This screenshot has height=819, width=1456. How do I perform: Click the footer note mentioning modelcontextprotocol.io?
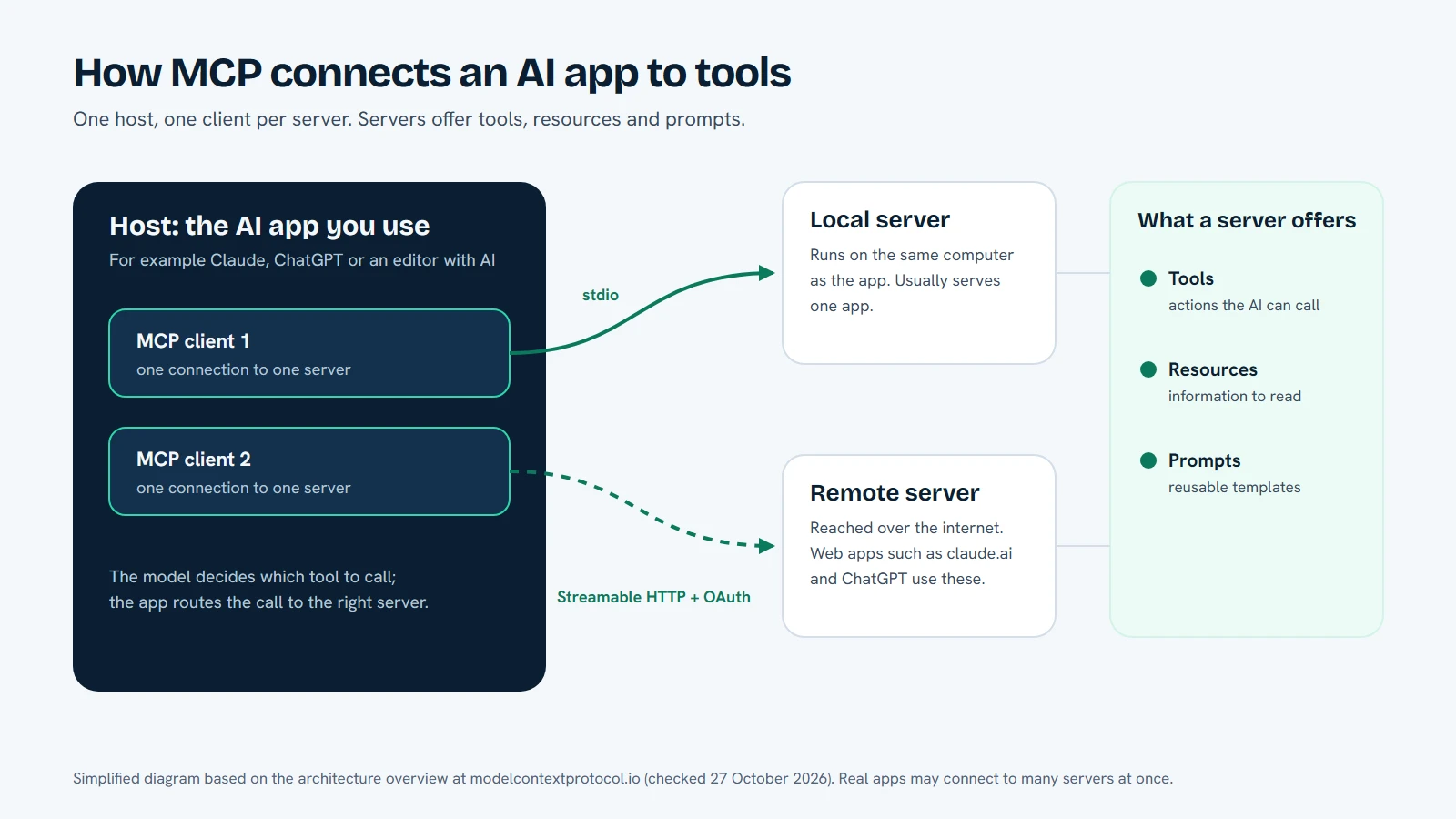622,779
